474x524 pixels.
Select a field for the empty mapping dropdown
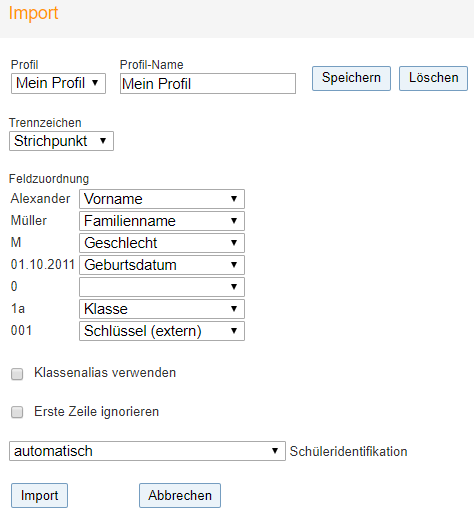(x=162, y=287)
